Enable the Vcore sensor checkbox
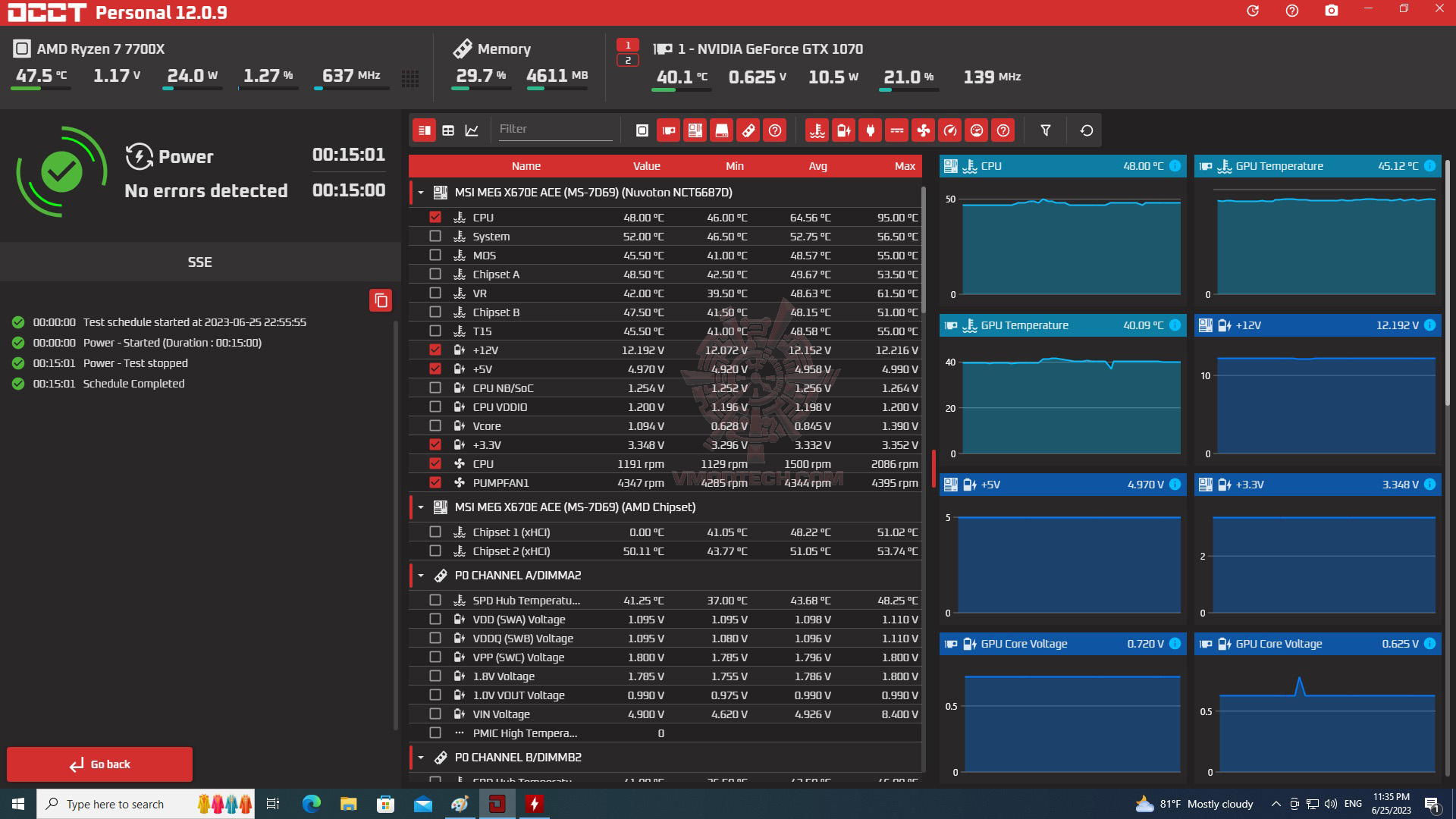 (435, 425)
